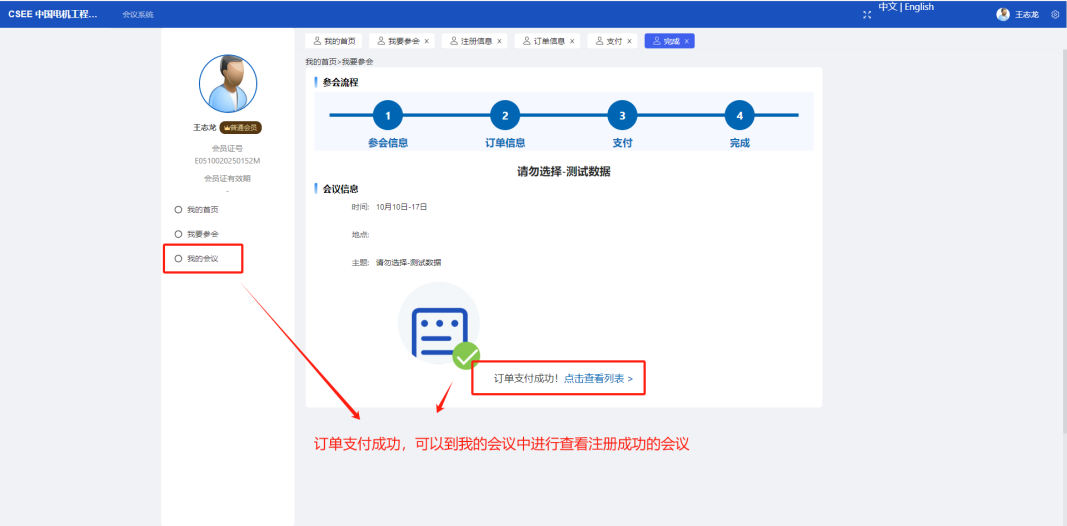Close the 支付 tab
This screenshot has width=1067, height=526.
click(x=630, y=41)
